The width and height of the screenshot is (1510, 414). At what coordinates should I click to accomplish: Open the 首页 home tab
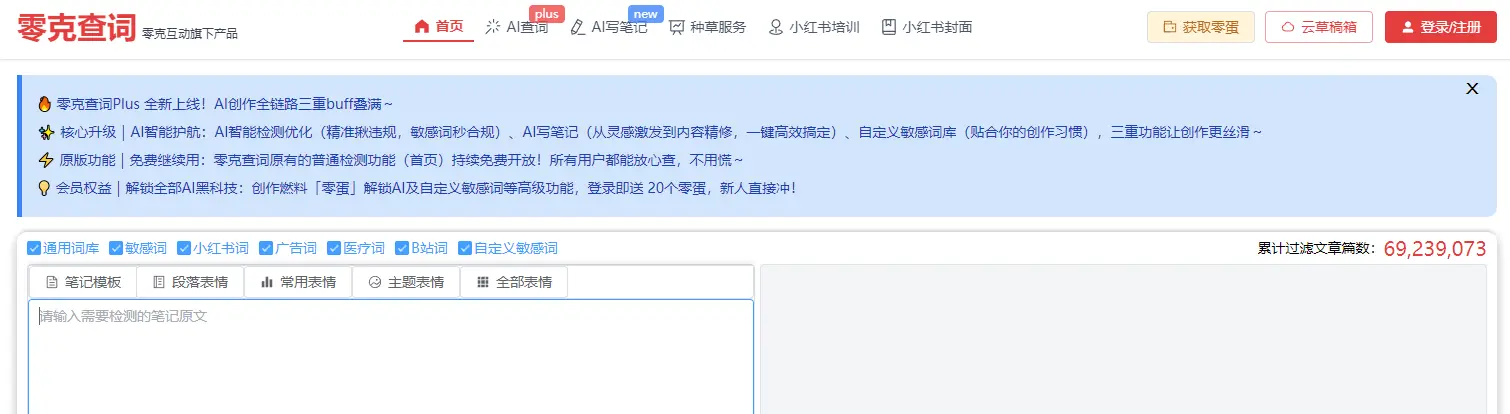click(439, 27)
